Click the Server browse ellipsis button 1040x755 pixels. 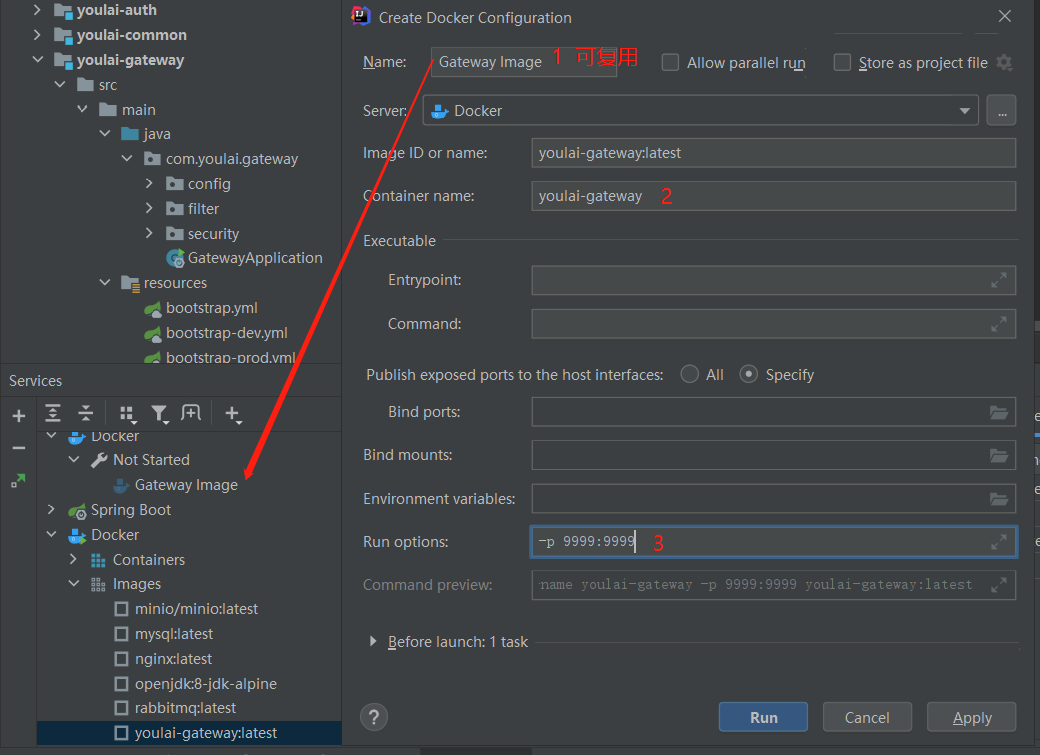click(x=1002, y=111)
